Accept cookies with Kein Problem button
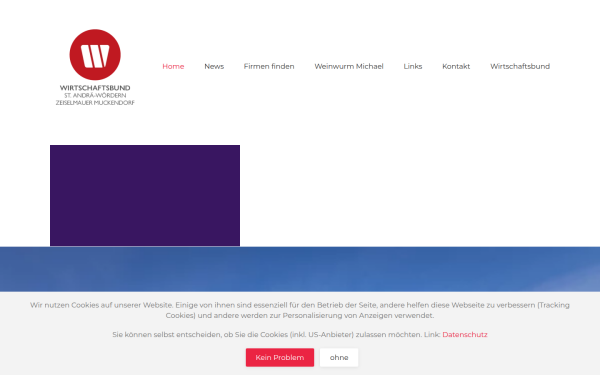600x375 pixels. (280, 357)
